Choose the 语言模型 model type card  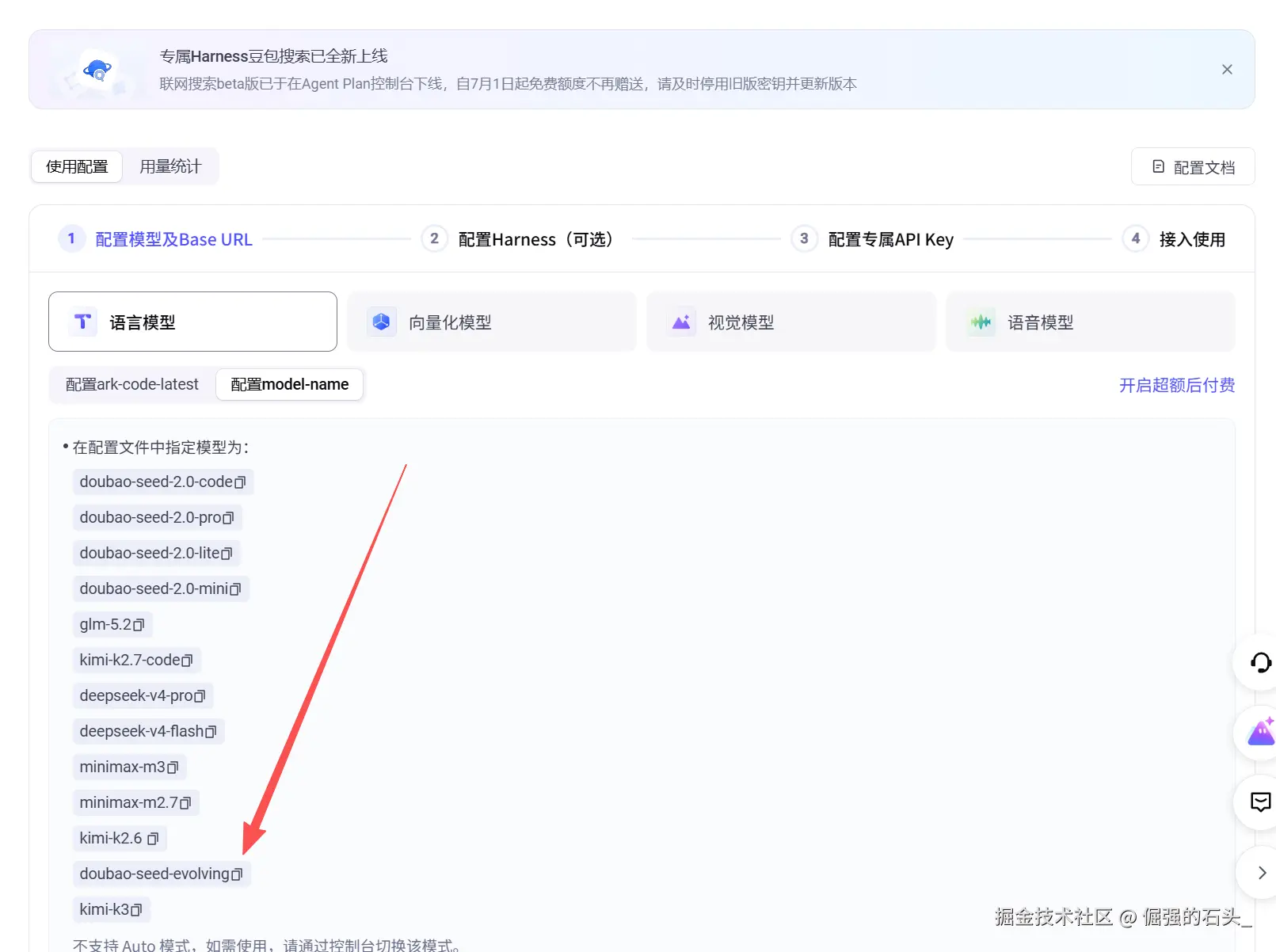[x=192, y=322]
